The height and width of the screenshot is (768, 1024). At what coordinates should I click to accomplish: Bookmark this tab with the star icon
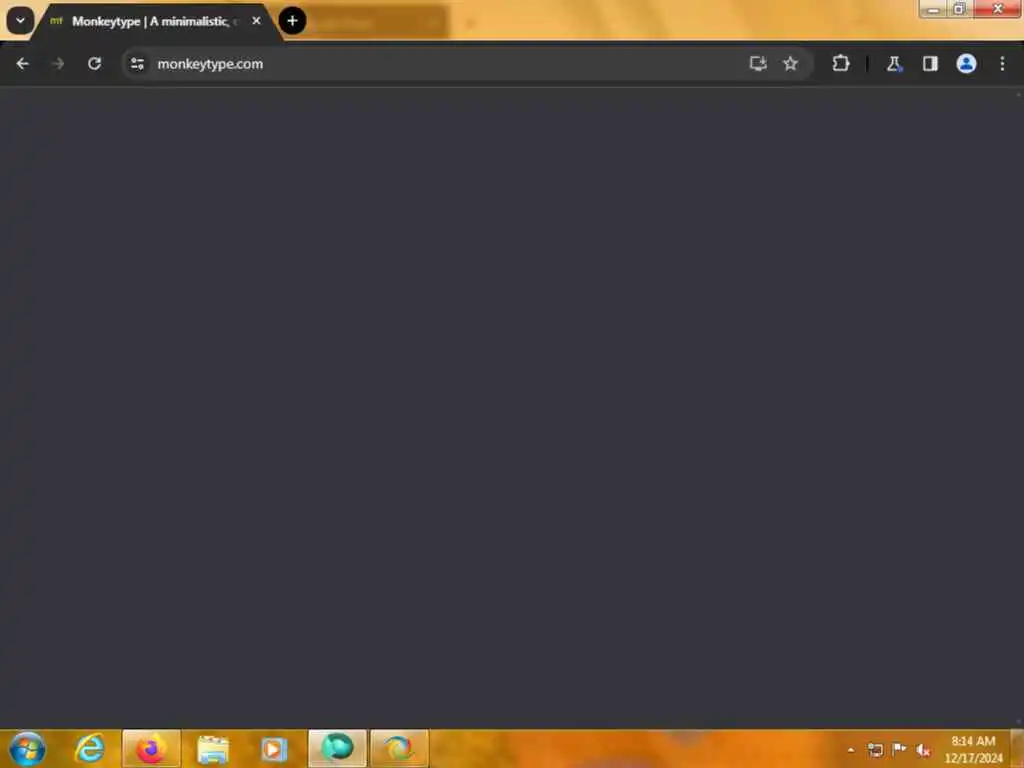point(790,63)
